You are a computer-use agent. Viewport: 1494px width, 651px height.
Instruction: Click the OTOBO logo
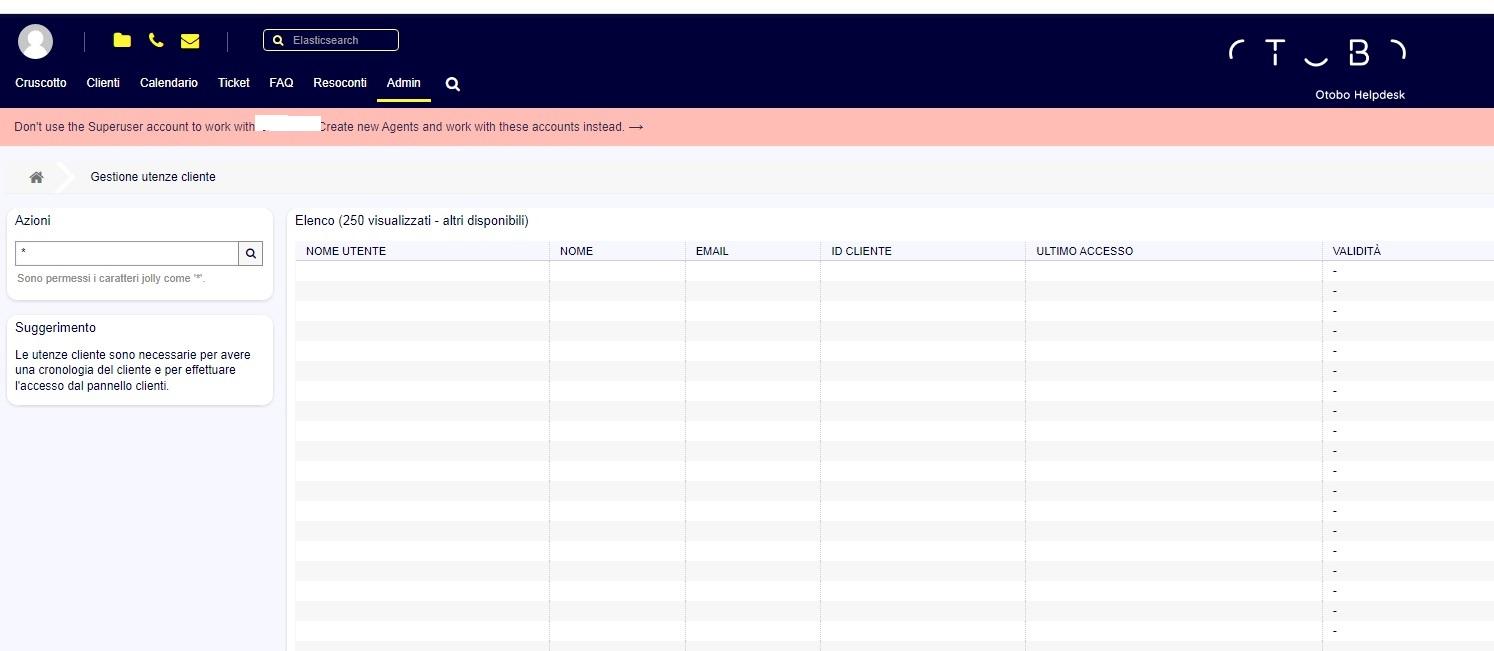1317,53
